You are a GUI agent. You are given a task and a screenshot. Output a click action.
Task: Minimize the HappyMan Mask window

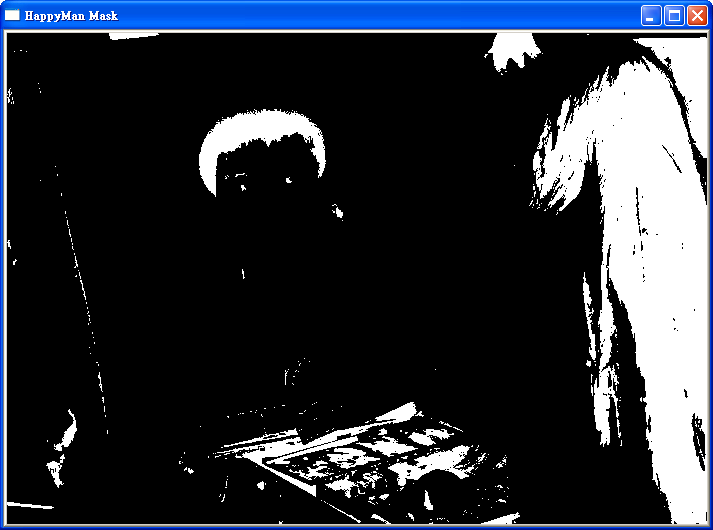651,15
